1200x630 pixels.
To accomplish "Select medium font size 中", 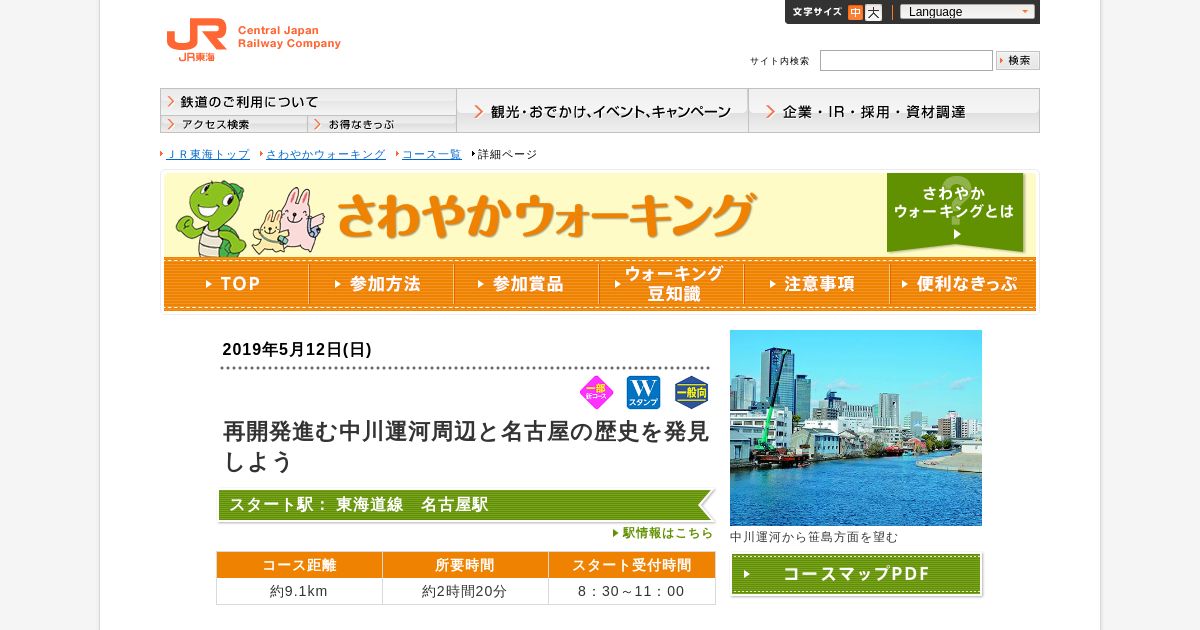I will click(855, 12).
